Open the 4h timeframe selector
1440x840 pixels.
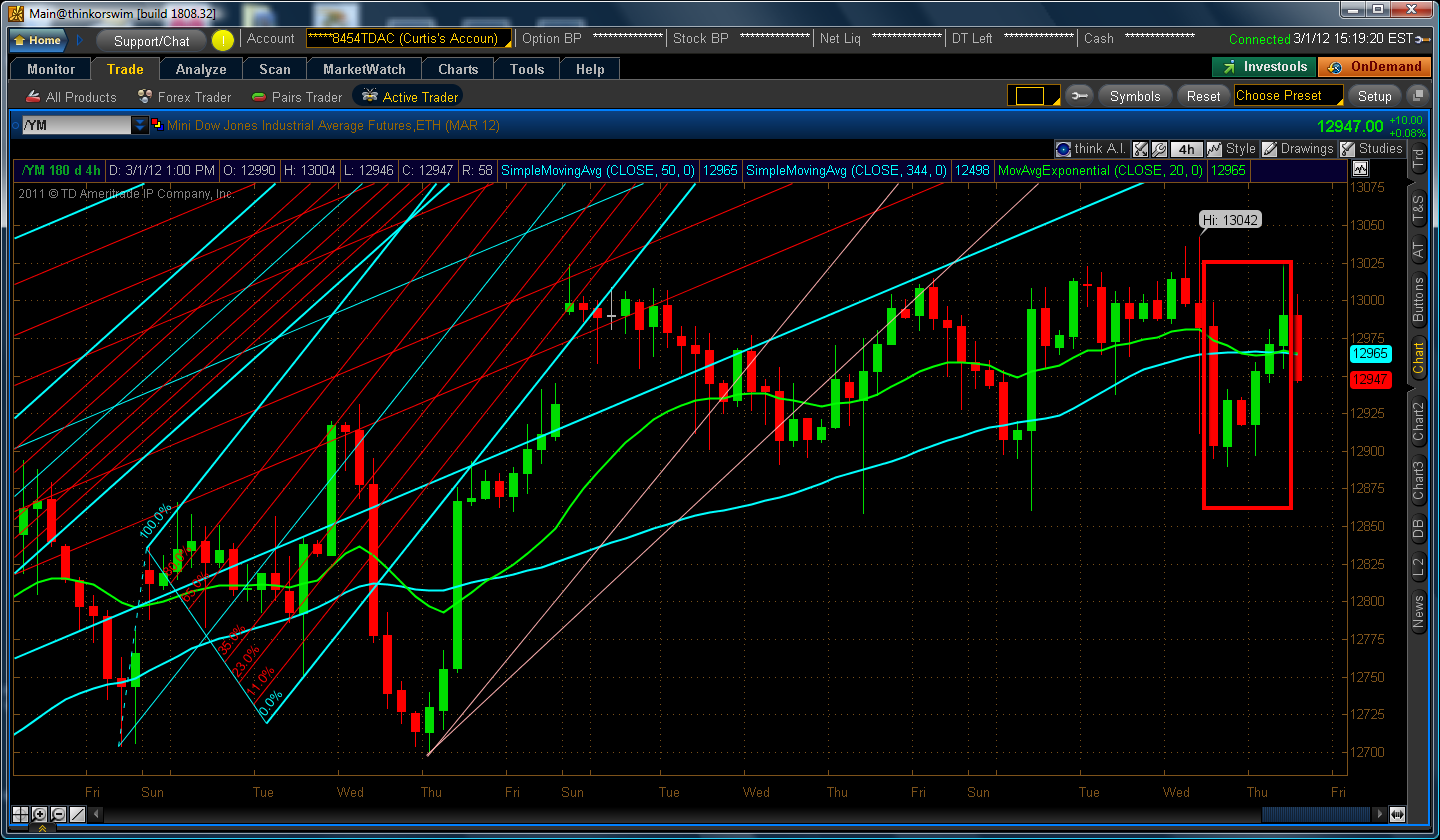1187,148
